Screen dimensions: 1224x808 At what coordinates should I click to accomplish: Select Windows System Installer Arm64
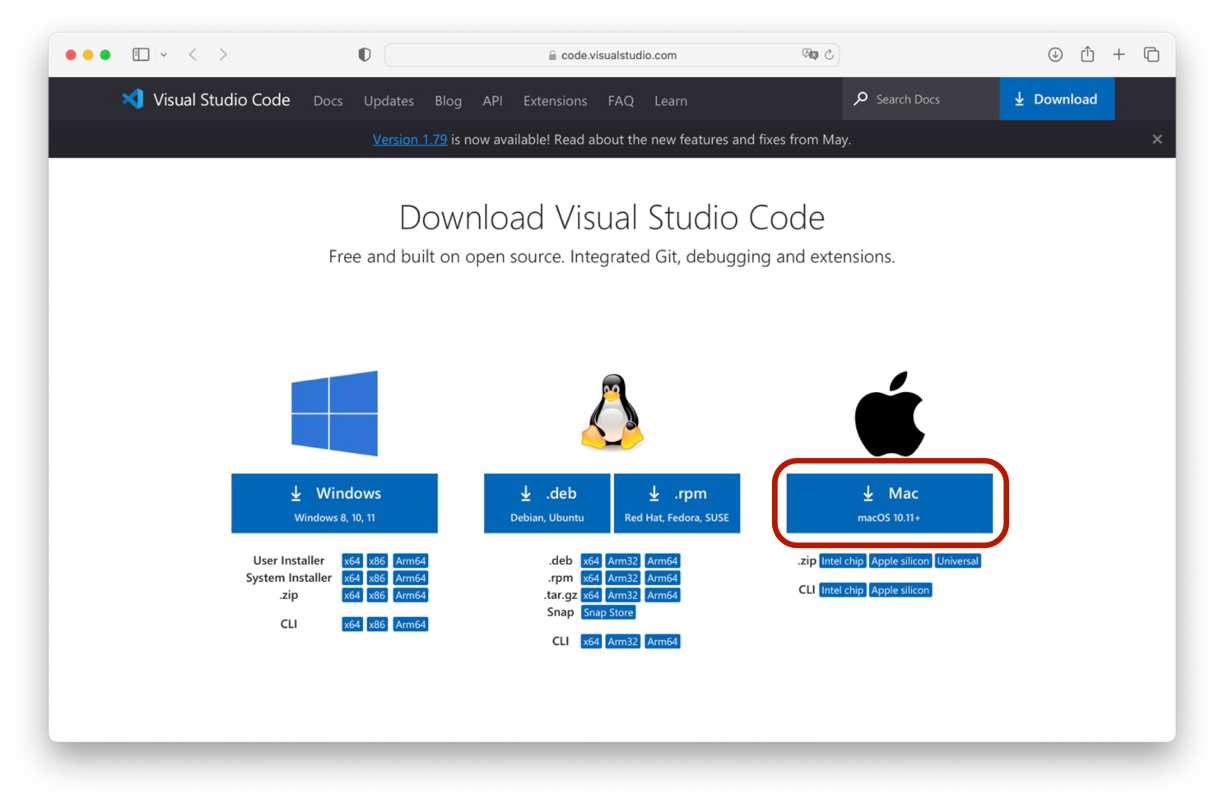click(x=410, y=578)
